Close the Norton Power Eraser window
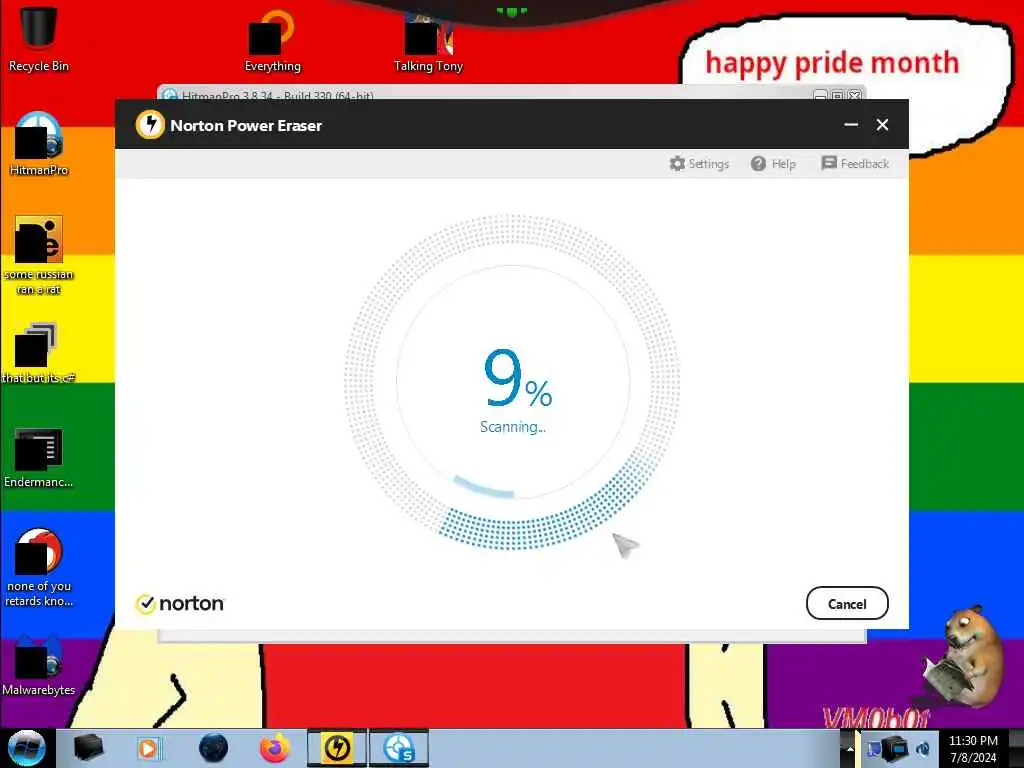 point(882,125)
